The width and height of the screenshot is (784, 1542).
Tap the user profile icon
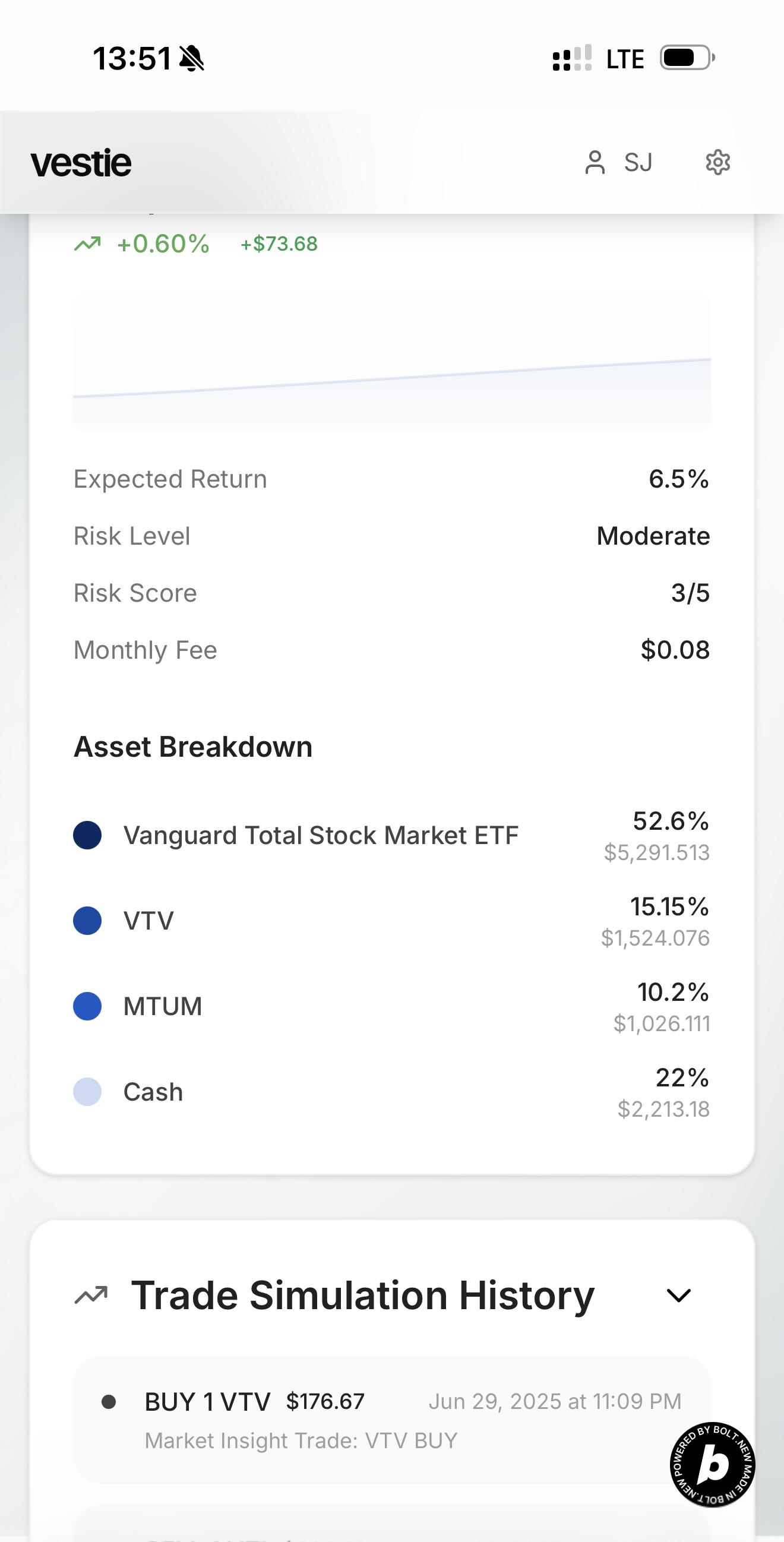click(x=595, y=162)
